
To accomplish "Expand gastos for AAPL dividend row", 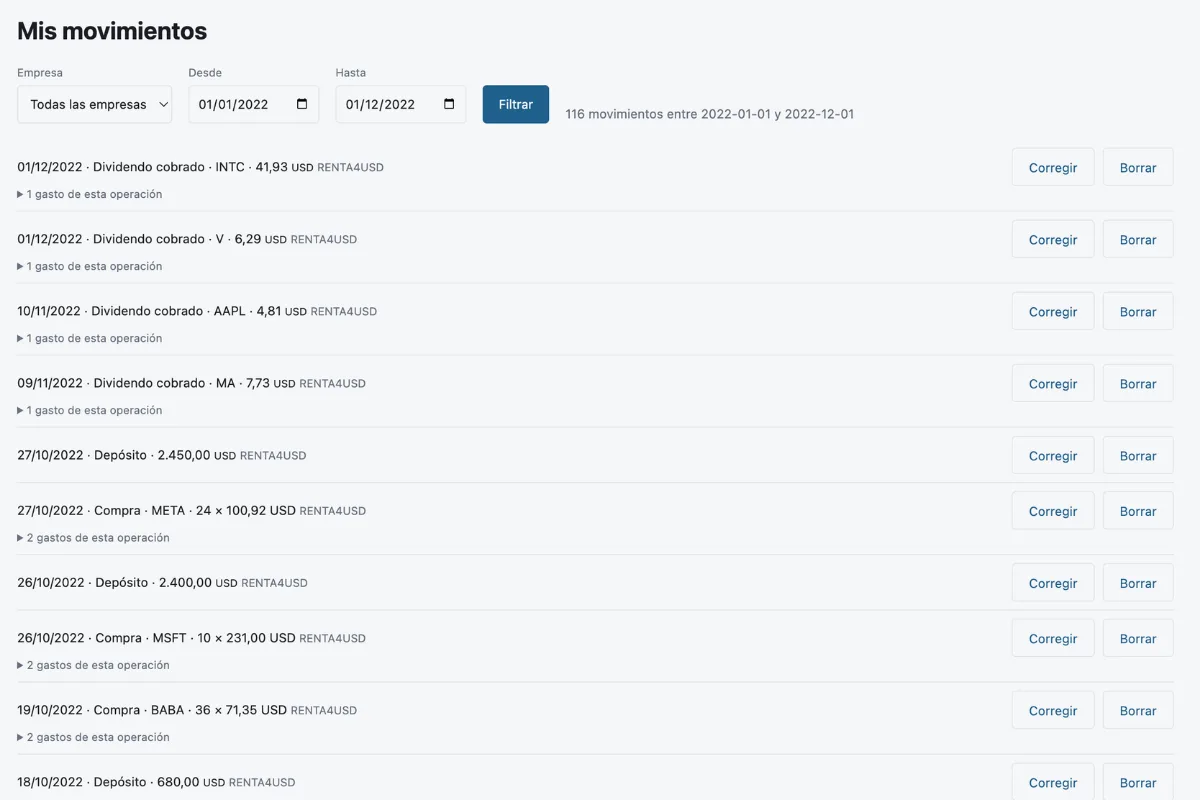I will tap(90, 338).
